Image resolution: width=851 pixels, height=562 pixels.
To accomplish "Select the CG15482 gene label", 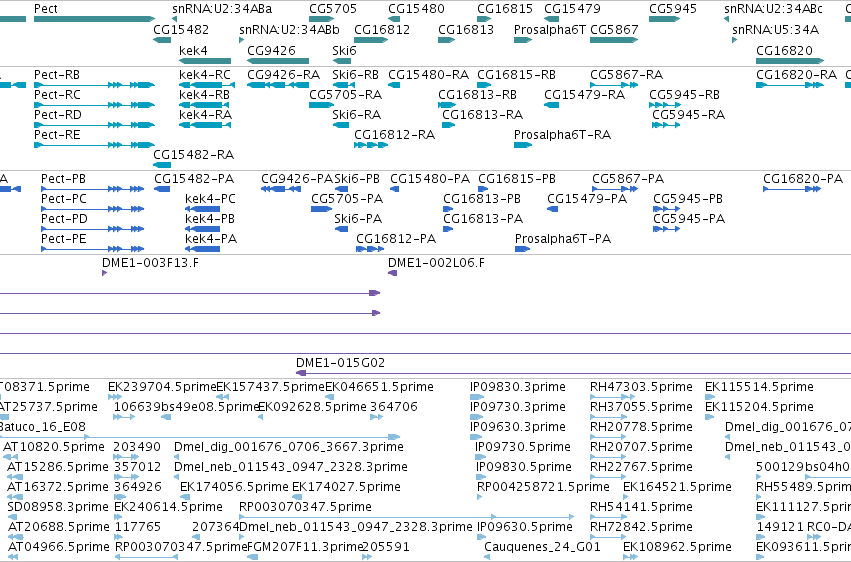I will pos(181,29).
